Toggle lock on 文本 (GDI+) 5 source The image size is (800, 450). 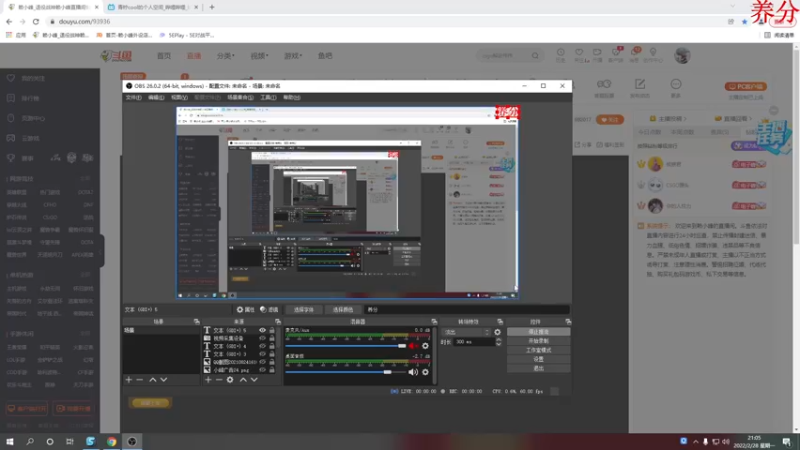[272, 331]
